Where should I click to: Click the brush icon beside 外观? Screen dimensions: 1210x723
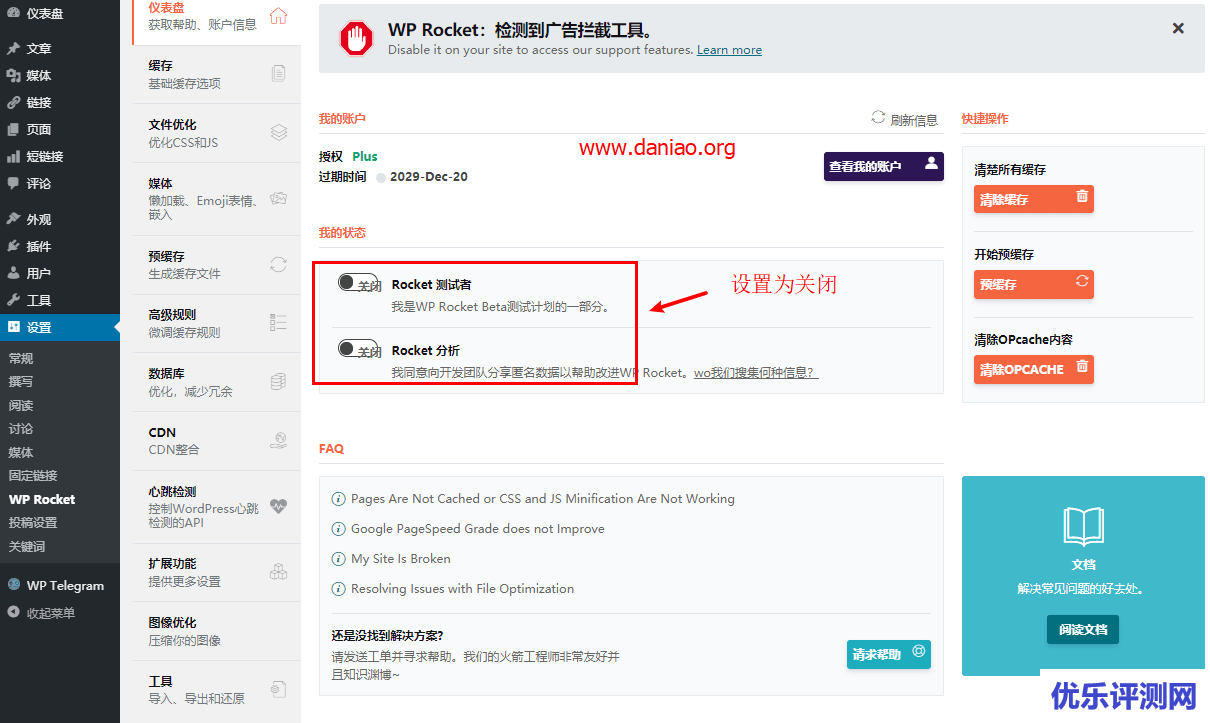pos(13,219)
